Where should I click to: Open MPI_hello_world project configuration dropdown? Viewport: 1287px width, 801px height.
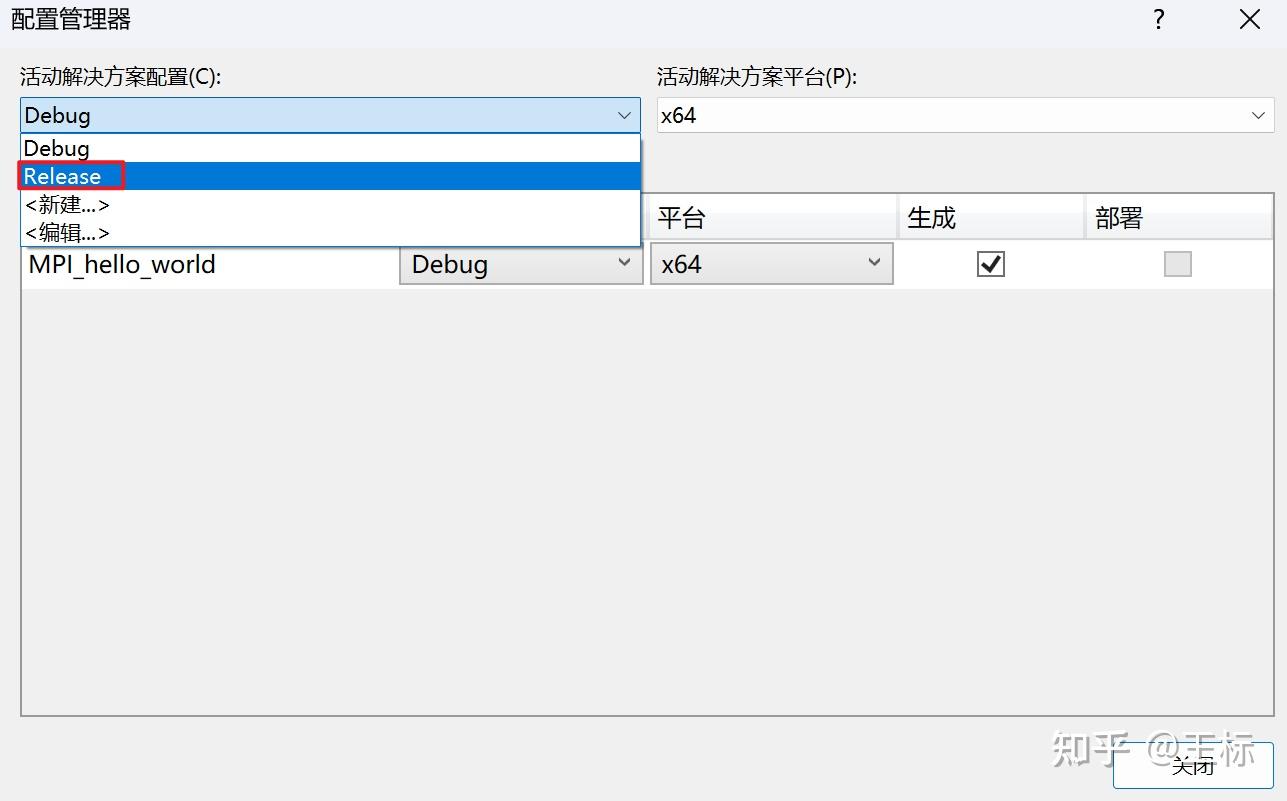(x=520, y=264)
